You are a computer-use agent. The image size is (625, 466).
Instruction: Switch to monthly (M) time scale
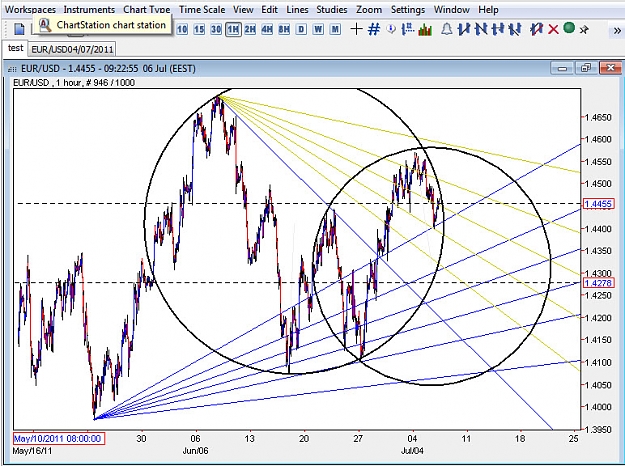pyautogui.click(x=335, y=29)
